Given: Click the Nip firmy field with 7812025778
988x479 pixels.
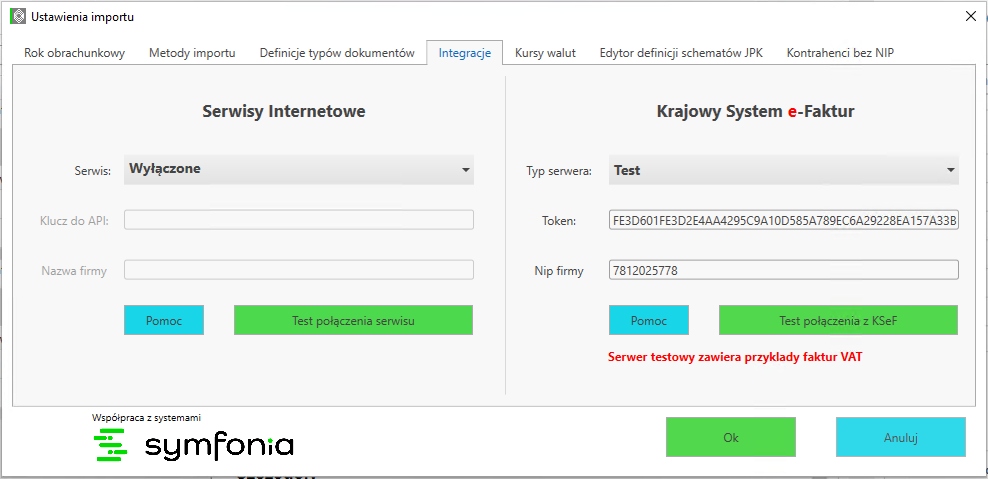Looking at the screenshot, I should (784, 270).
